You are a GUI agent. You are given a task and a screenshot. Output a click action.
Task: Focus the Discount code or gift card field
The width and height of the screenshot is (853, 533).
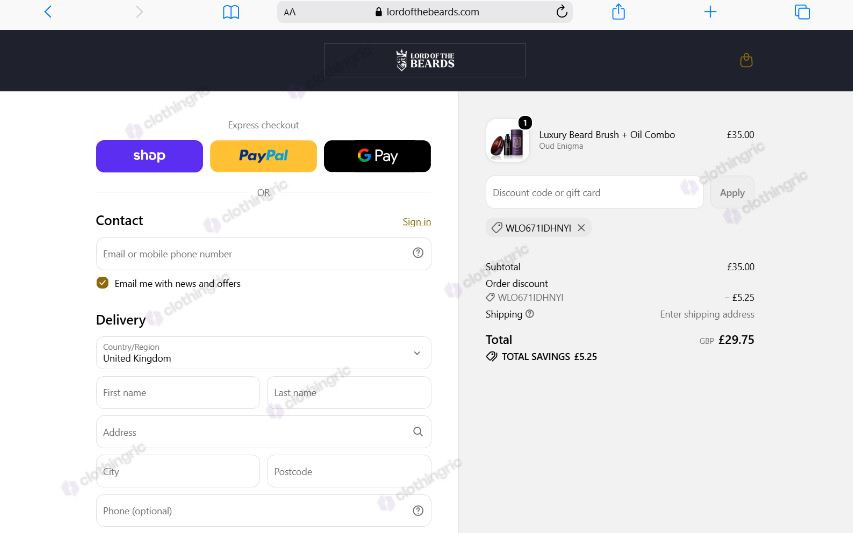(595, 193)
